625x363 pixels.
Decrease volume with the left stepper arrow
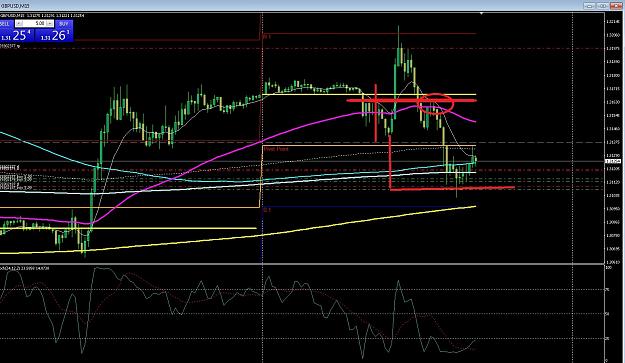click(x=19, y=24)
